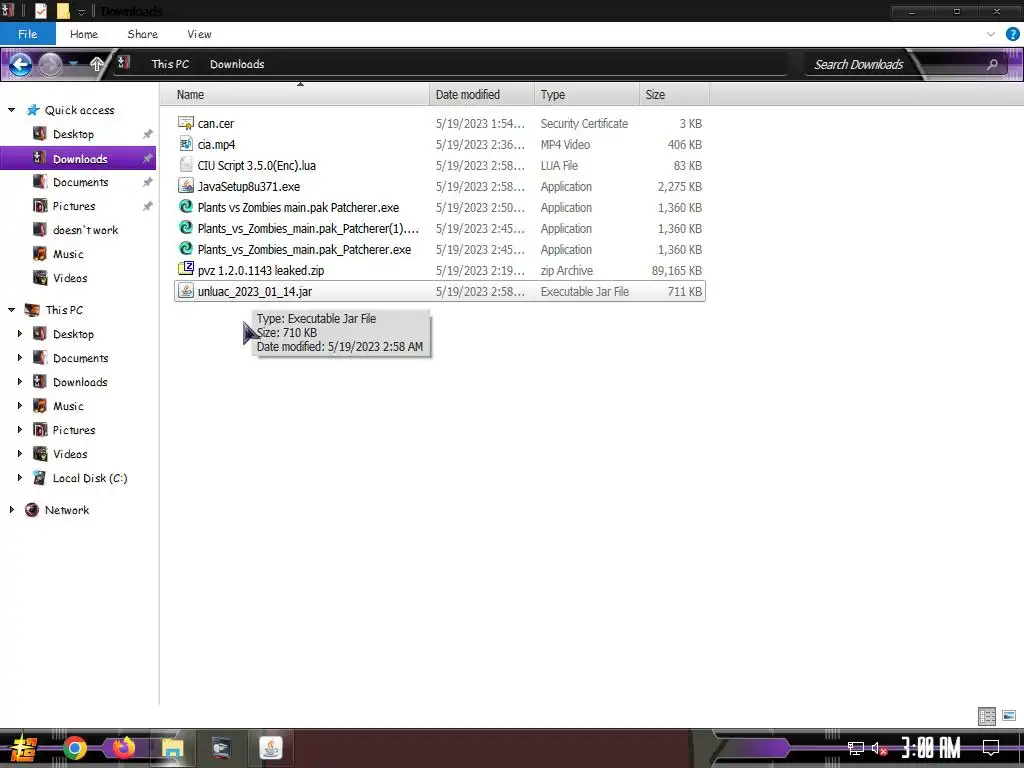The height and width of the screenshot is (768, 1024).
Task: Click the search magnifier icon
Action: click(x=992, y=64)
